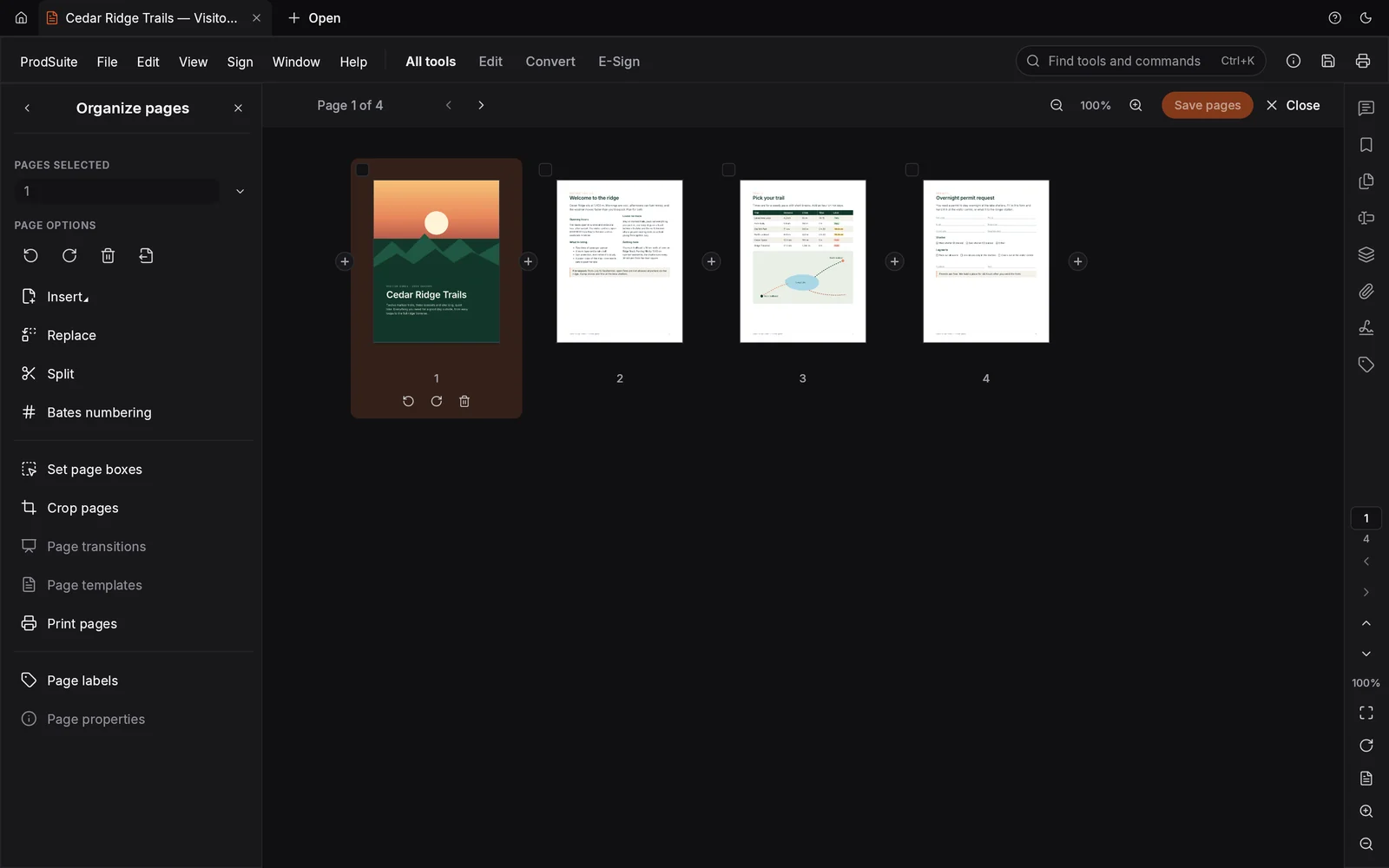Open the comments panel in right sidebar
1389x868 pixels.
tap(1366, 108)
